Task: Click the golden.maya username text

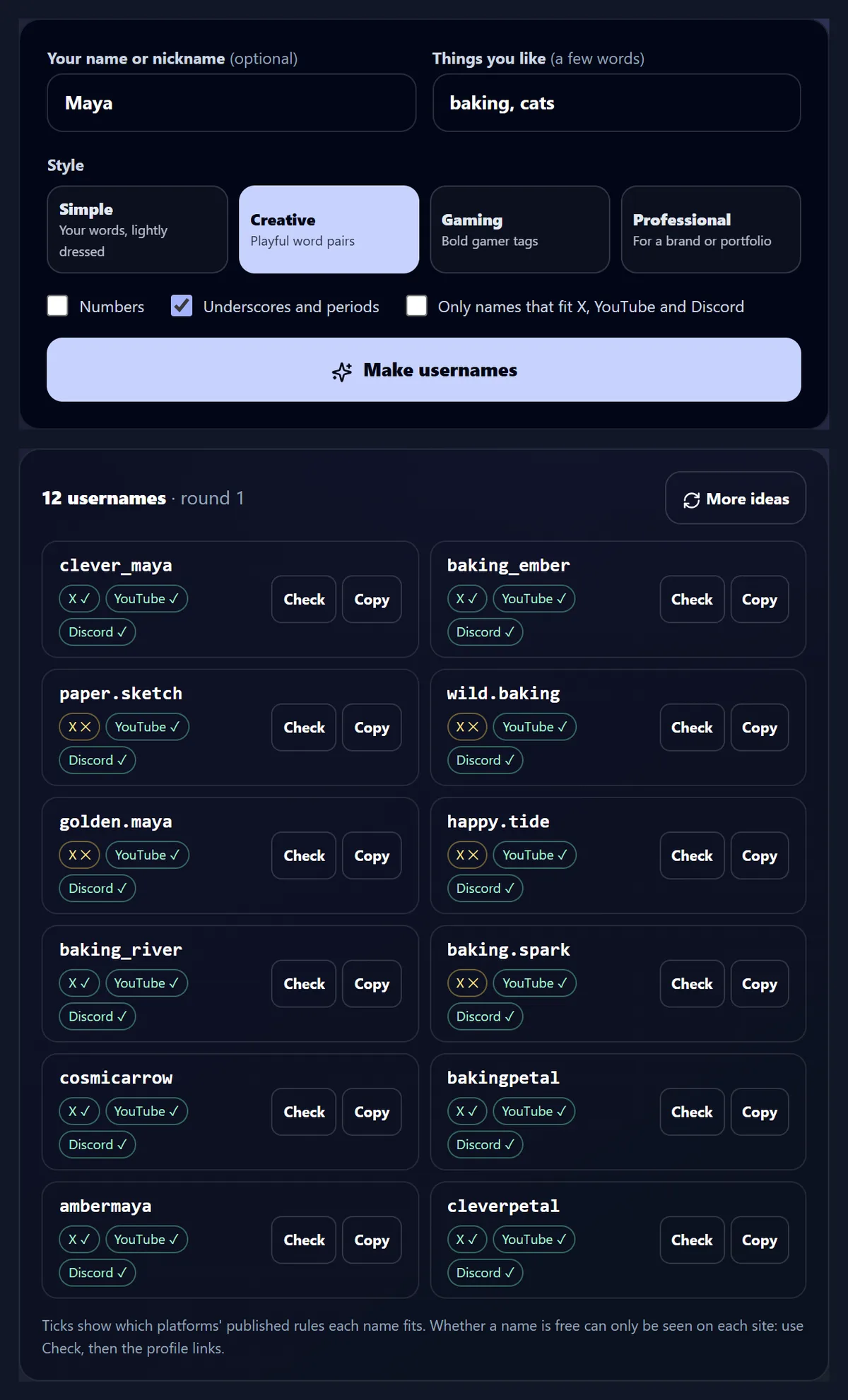Action: point(116,821)
